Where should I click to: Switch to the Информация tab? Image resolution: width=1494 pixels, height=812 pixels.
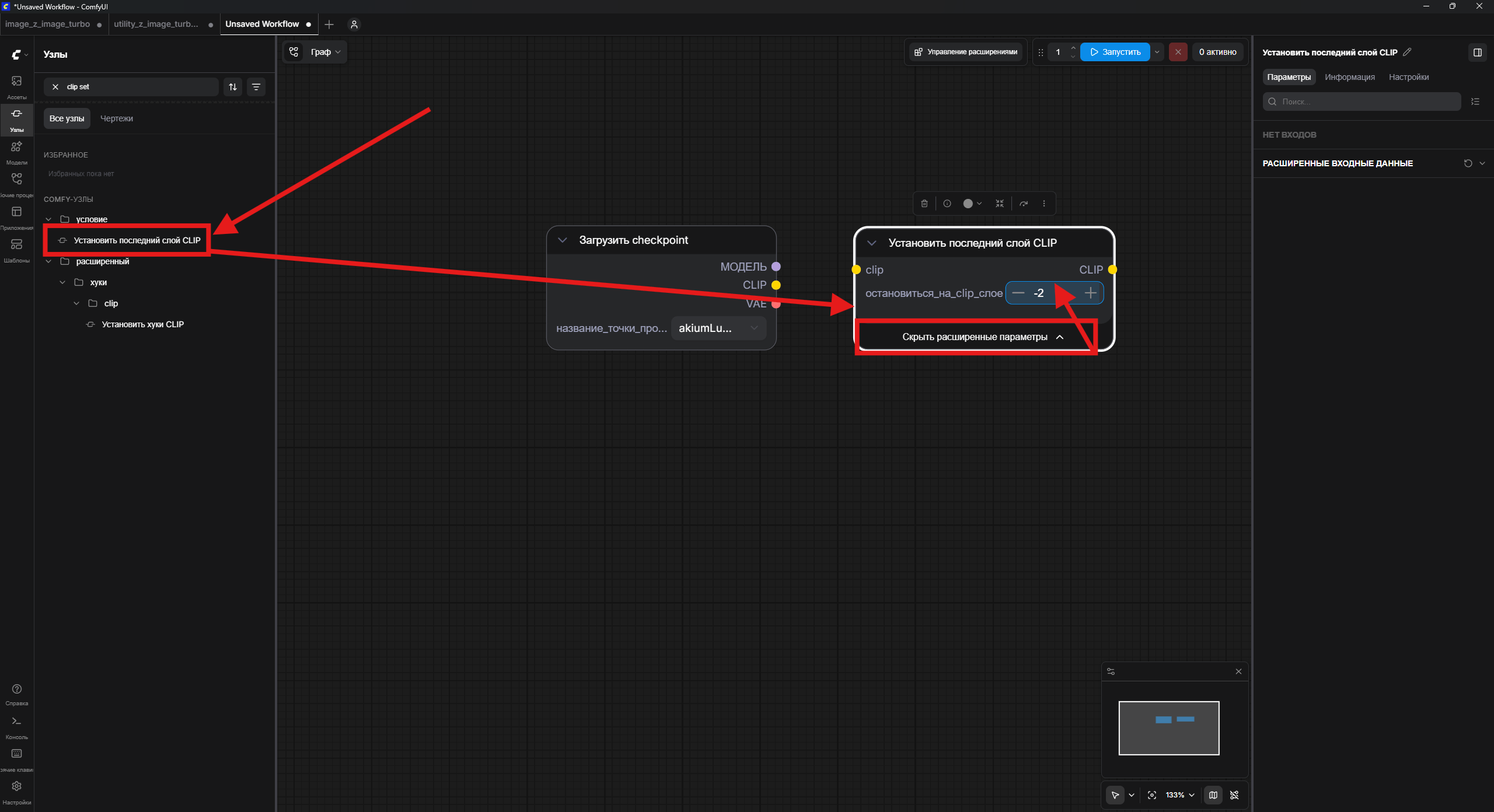point(1350,77)
